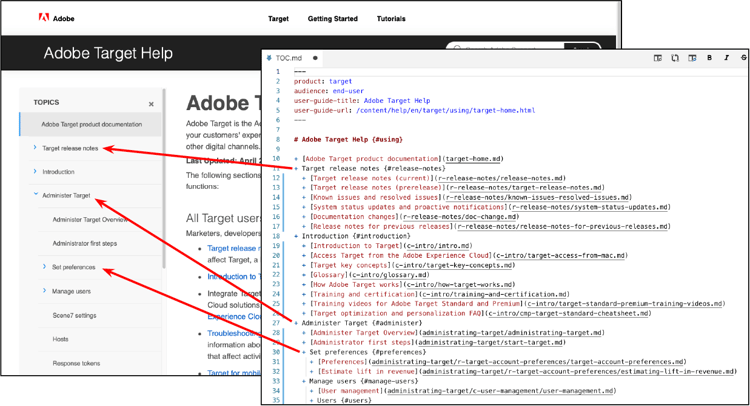Viewport: 750px width, 406px height.
Task: Apply strikethrough from the editor toolbar
Action: tap(743, 58)
